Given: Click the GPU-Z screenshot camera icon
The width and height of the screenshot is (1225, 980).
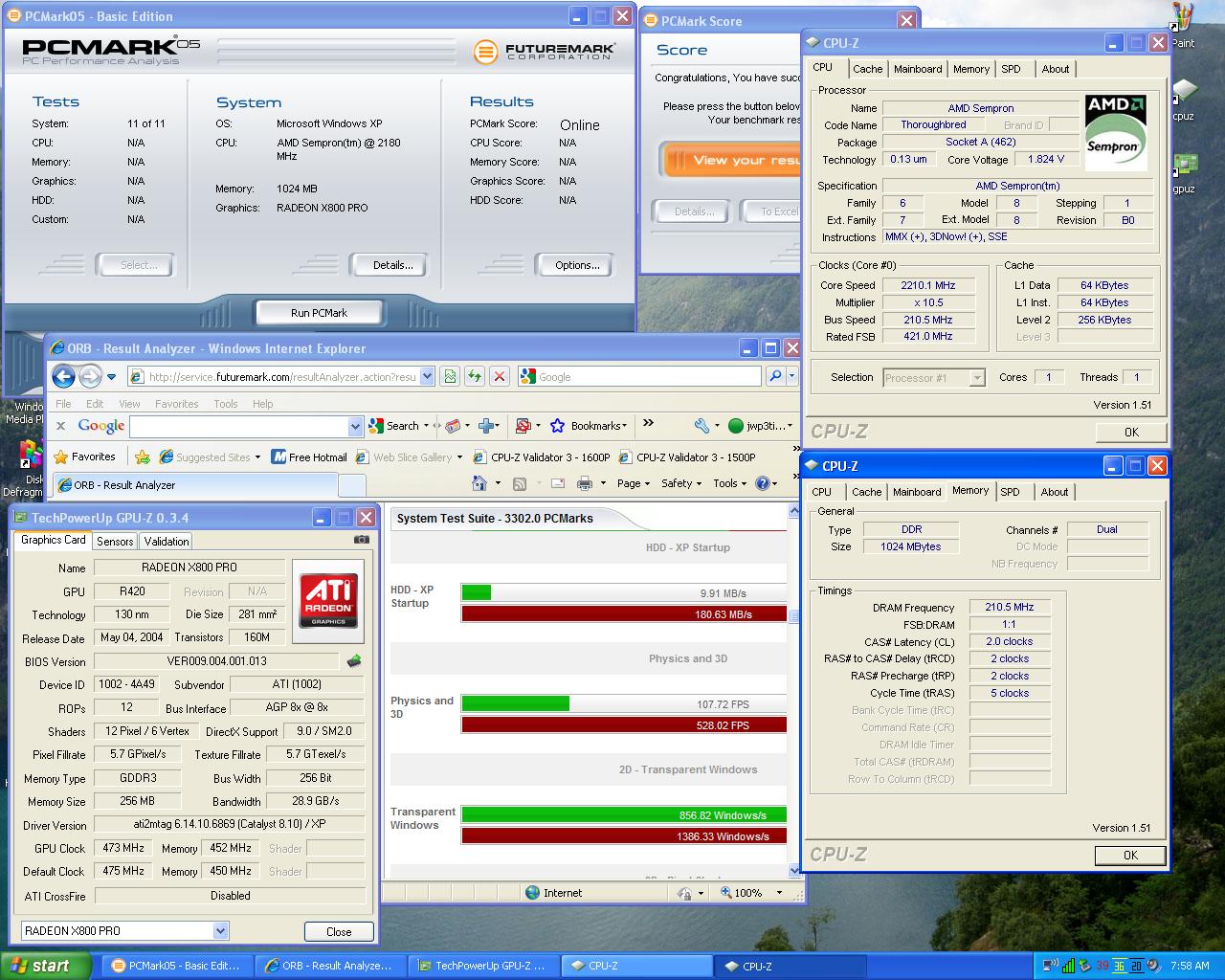Looking at the screenshot, I should tap(361, 540).
